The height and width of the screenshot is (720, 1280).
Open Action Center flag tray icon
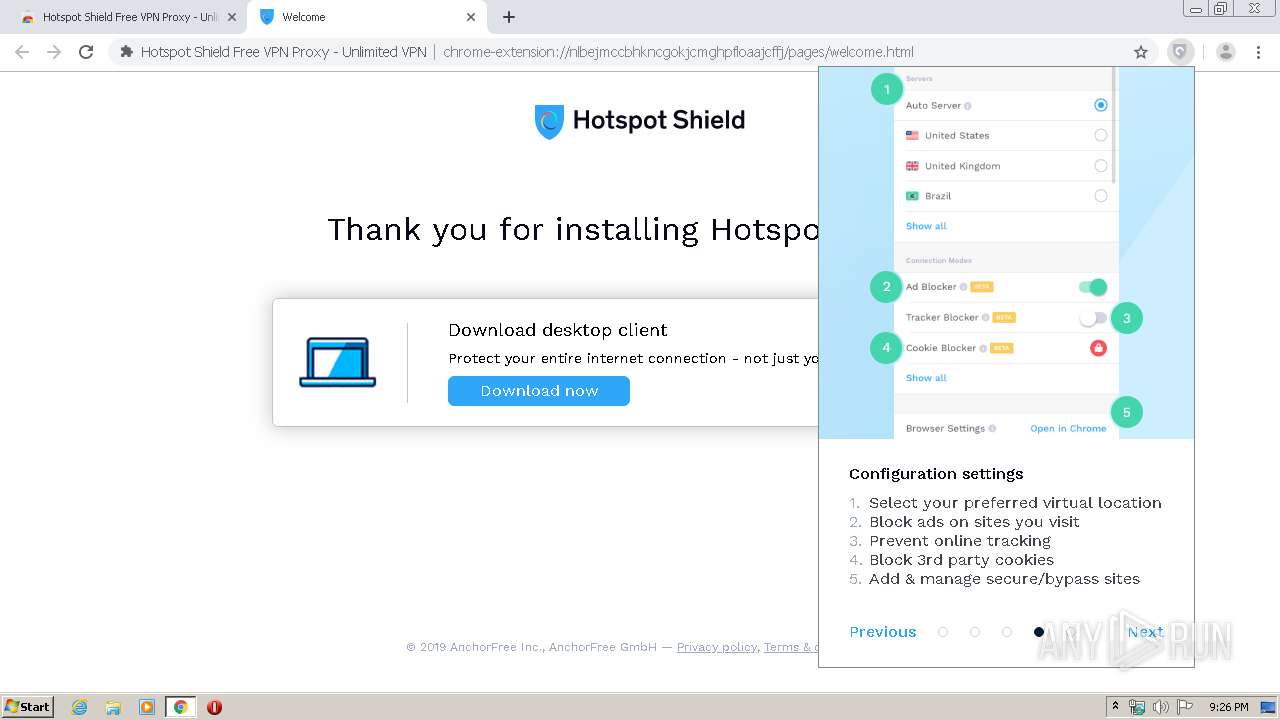(1185, 707)
